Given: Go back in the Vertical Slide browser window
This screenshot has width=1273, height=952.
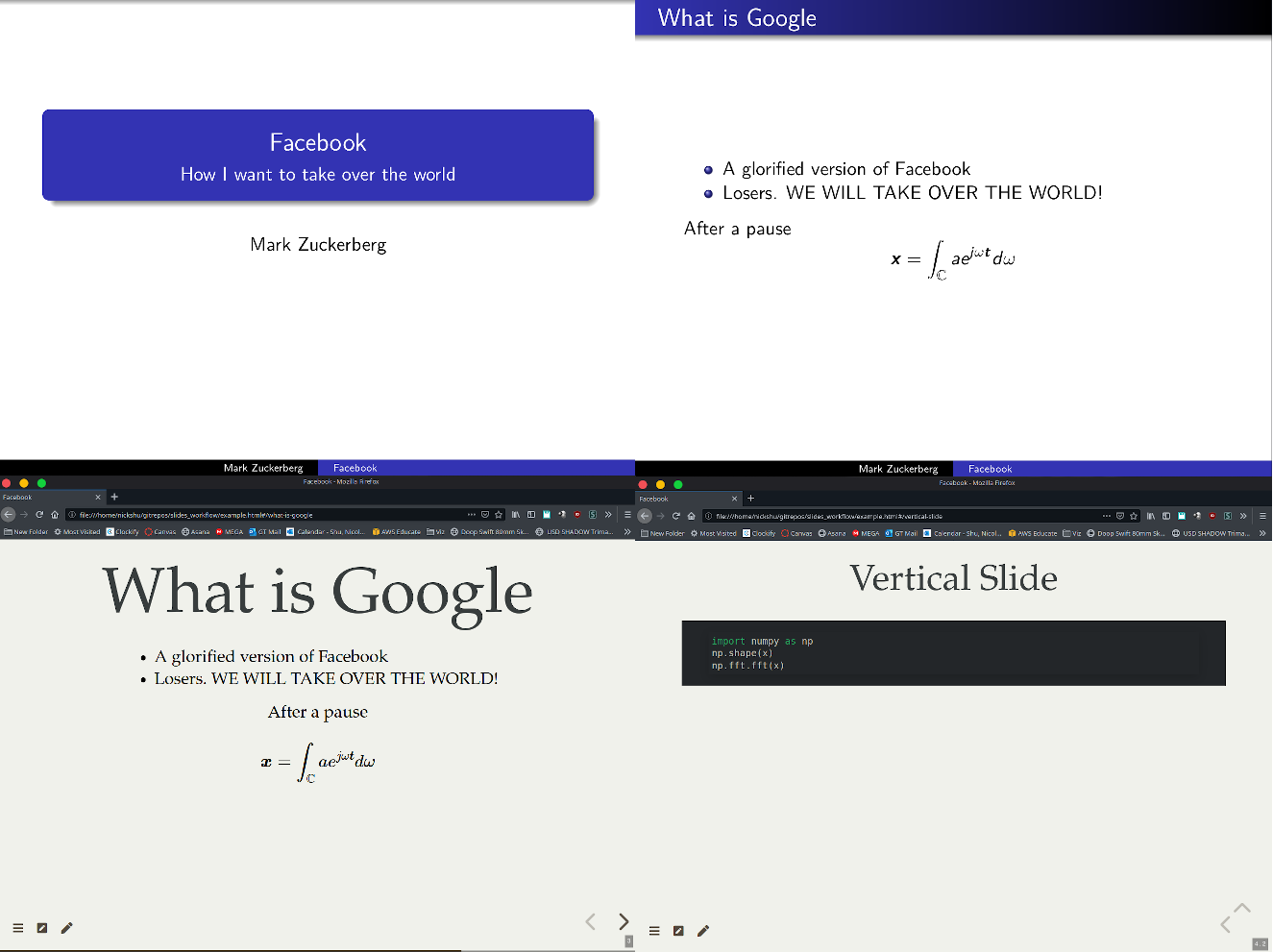Looking at the screenshot, I should [645, 516].
